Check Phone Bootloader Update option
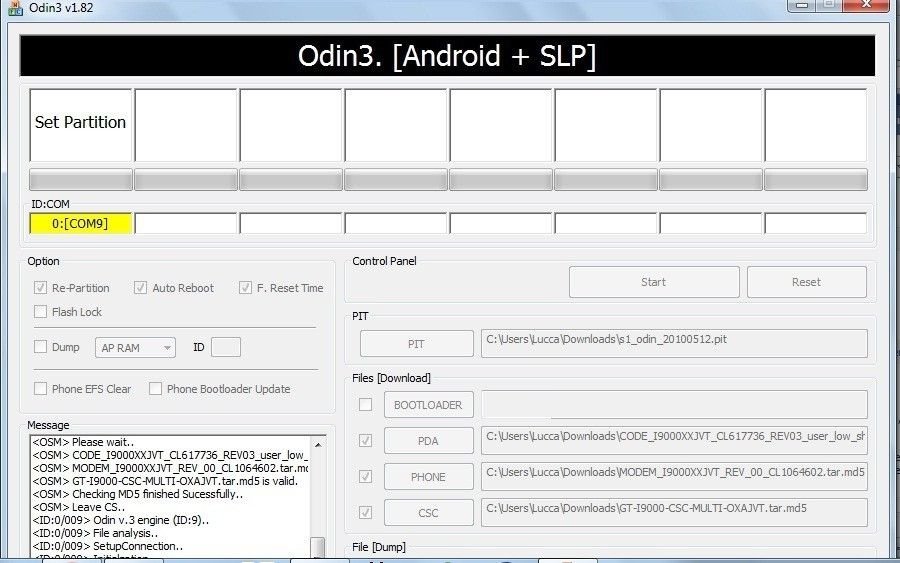This screenshot has height=563, width=900. click(x=155, y=389)
